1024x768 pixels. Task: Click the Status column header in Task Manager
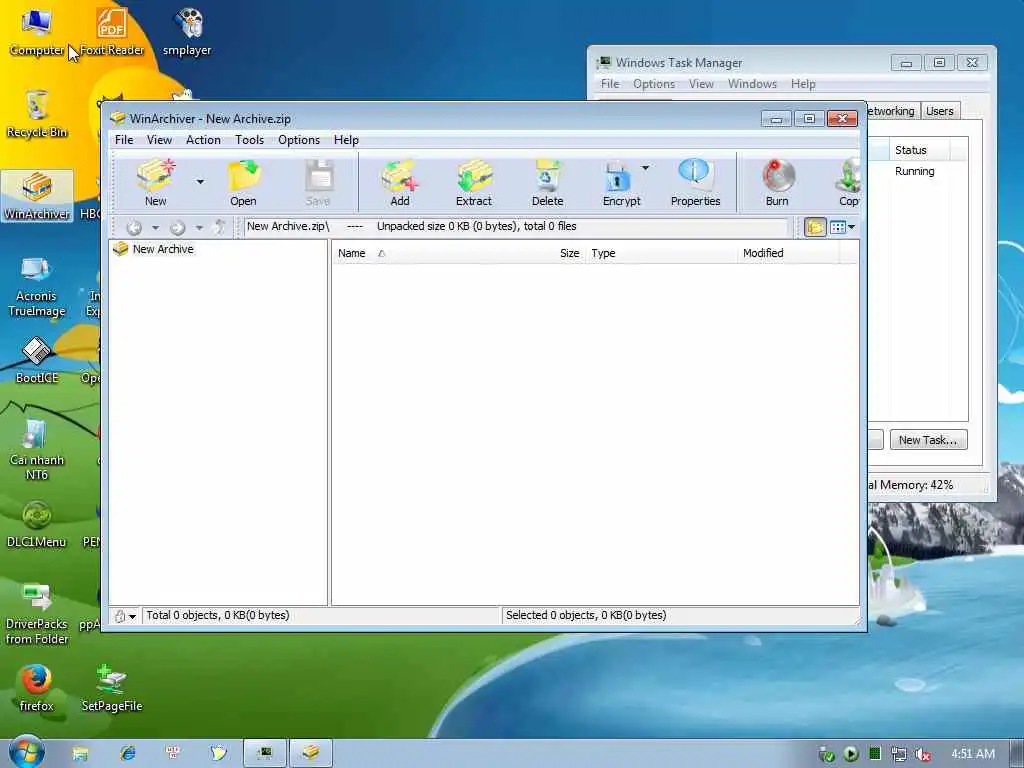coord(920,150)
